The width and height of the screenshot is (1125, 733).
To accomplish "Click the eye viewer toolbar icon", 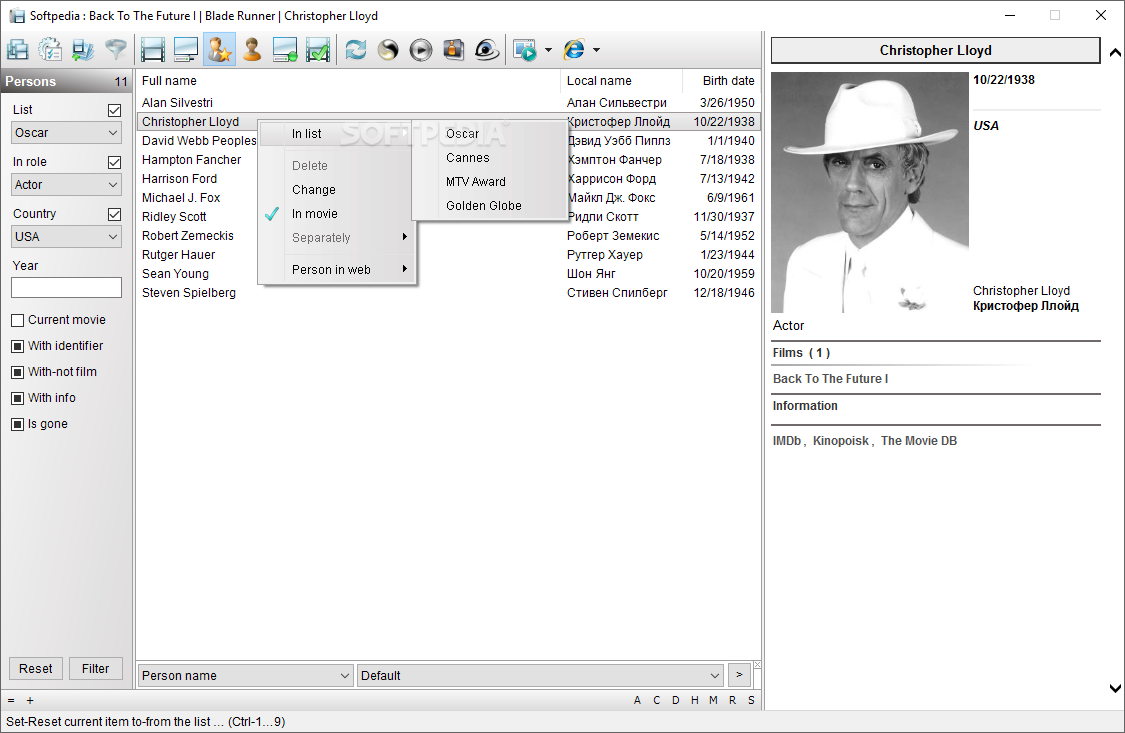I will 486,49.
